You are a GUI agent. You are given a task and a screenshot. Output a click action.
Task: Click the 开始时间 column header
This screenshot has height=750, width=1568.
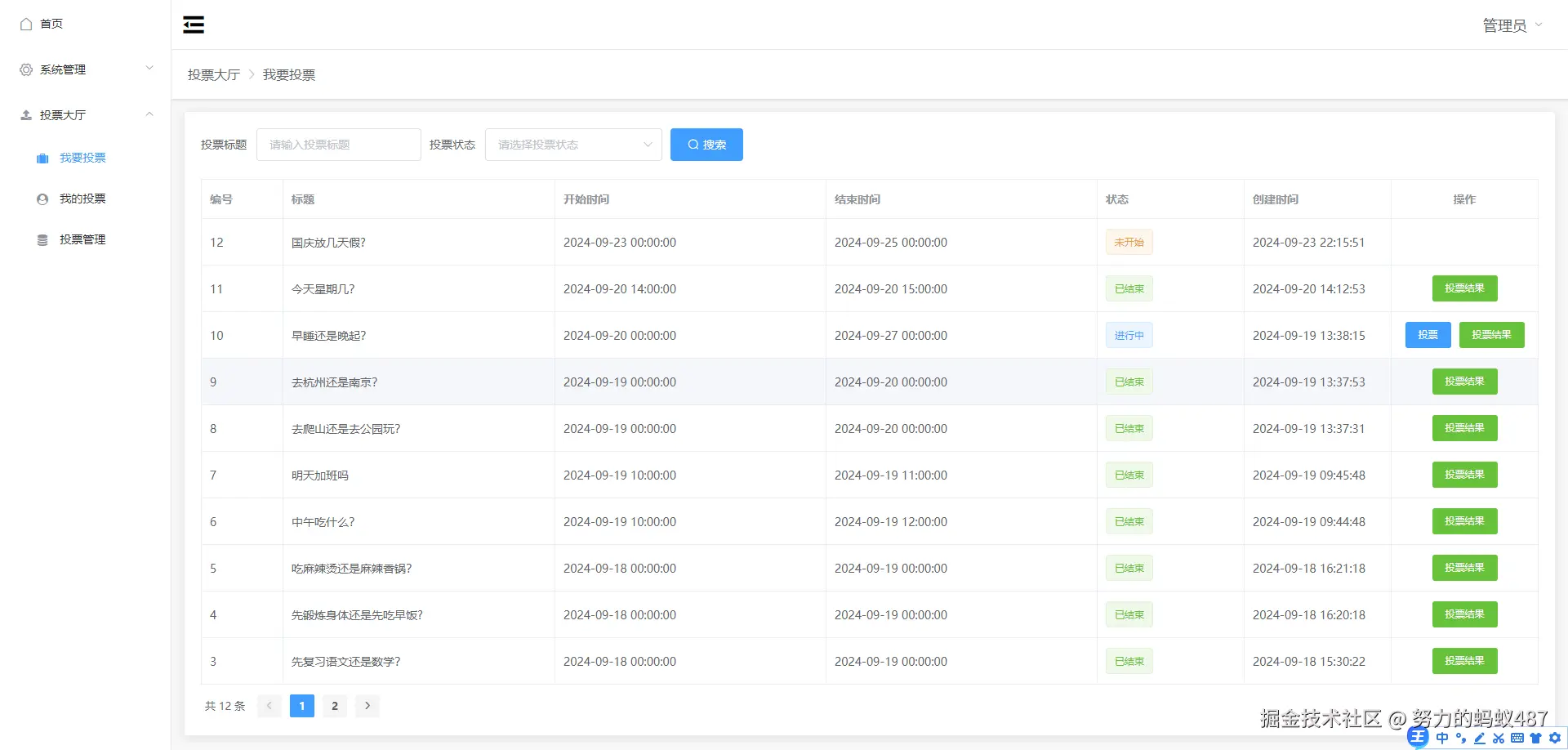(x=586, y=199)
